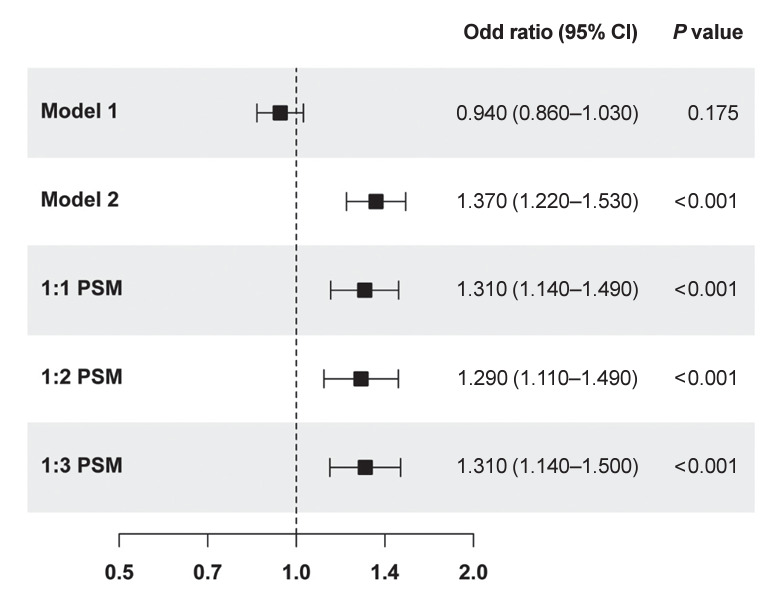Click the 1.0 axis tick label
The height and width of the screenshot is (610, 783).
[296, 575]
